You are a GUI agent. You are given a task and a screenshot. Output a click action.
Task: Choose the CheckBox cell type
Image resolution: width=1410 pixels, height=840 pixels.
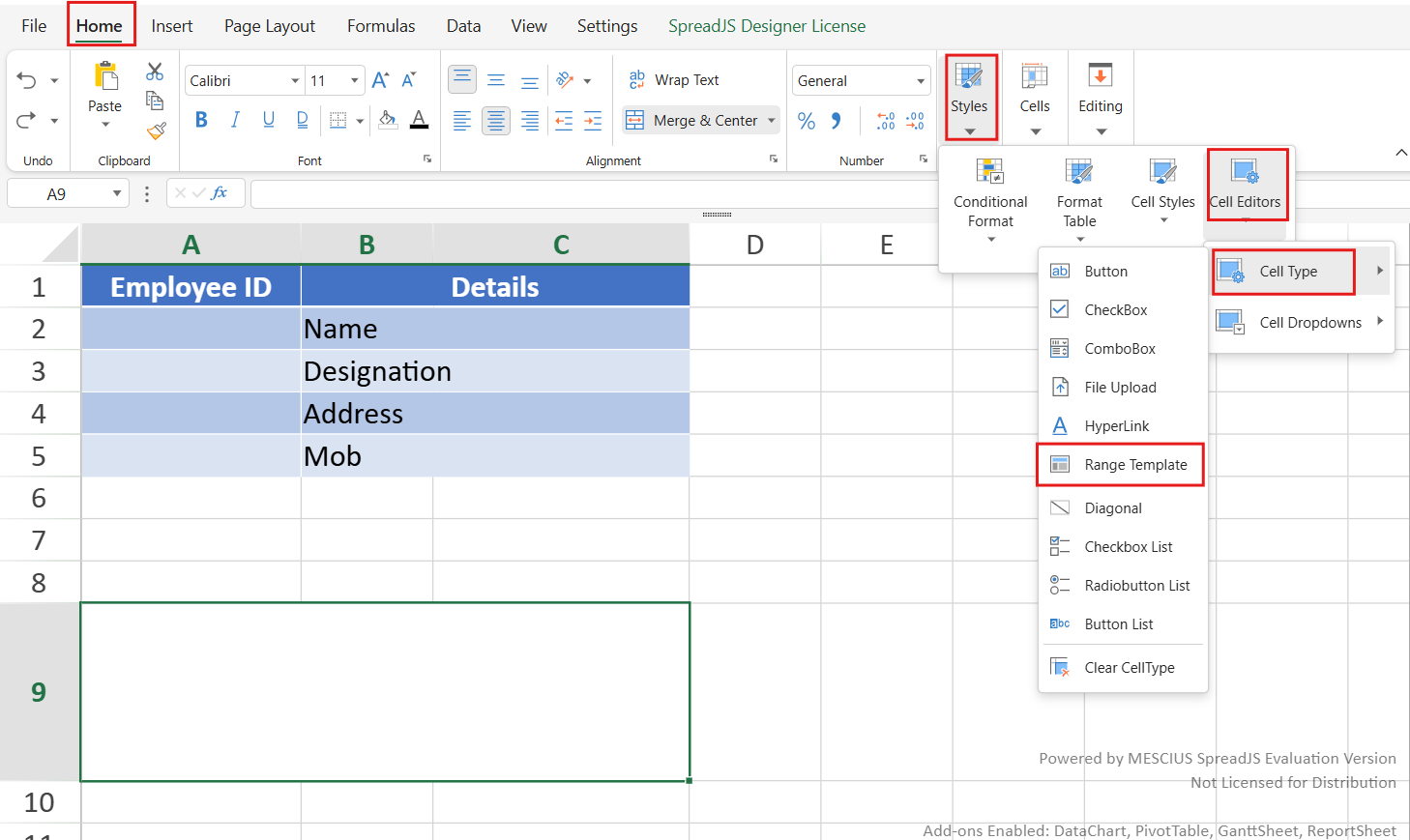point(1123,310)
